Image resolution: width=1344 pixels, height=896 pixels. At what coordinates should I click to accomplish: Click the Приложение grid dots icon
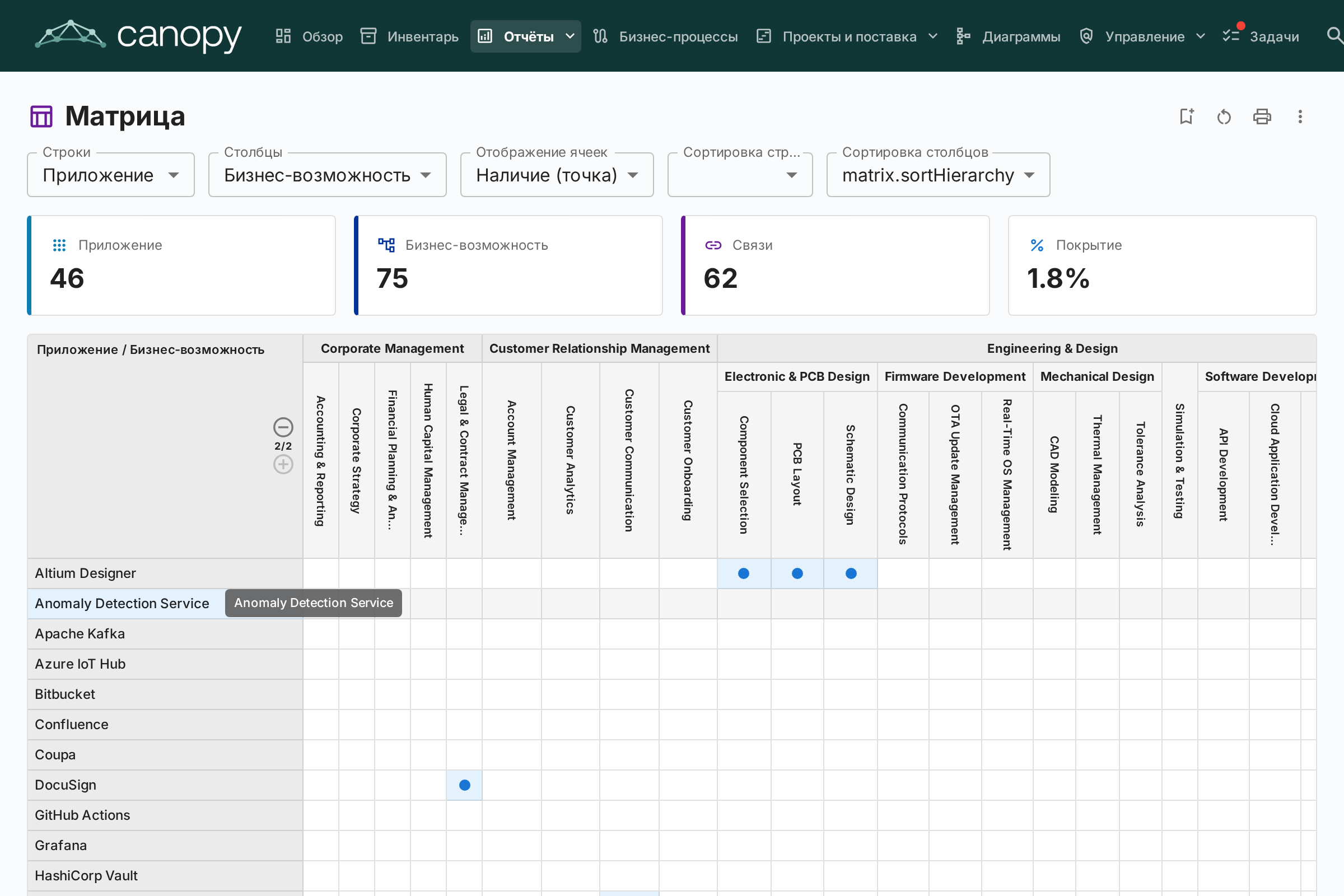click(x=59, y=245)
